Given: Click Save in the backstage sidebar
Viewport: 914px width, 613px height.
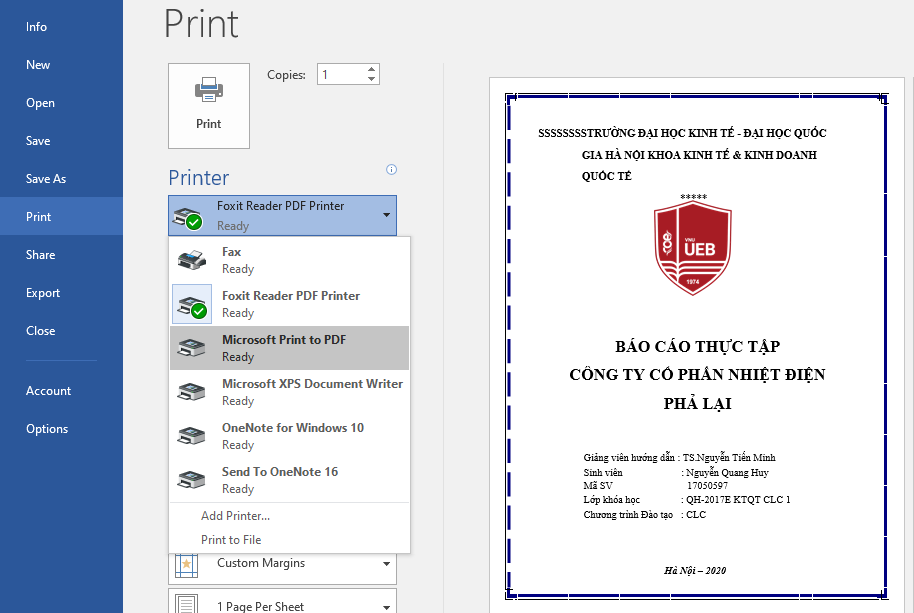Looking at the screenshot, I should 61,140.
